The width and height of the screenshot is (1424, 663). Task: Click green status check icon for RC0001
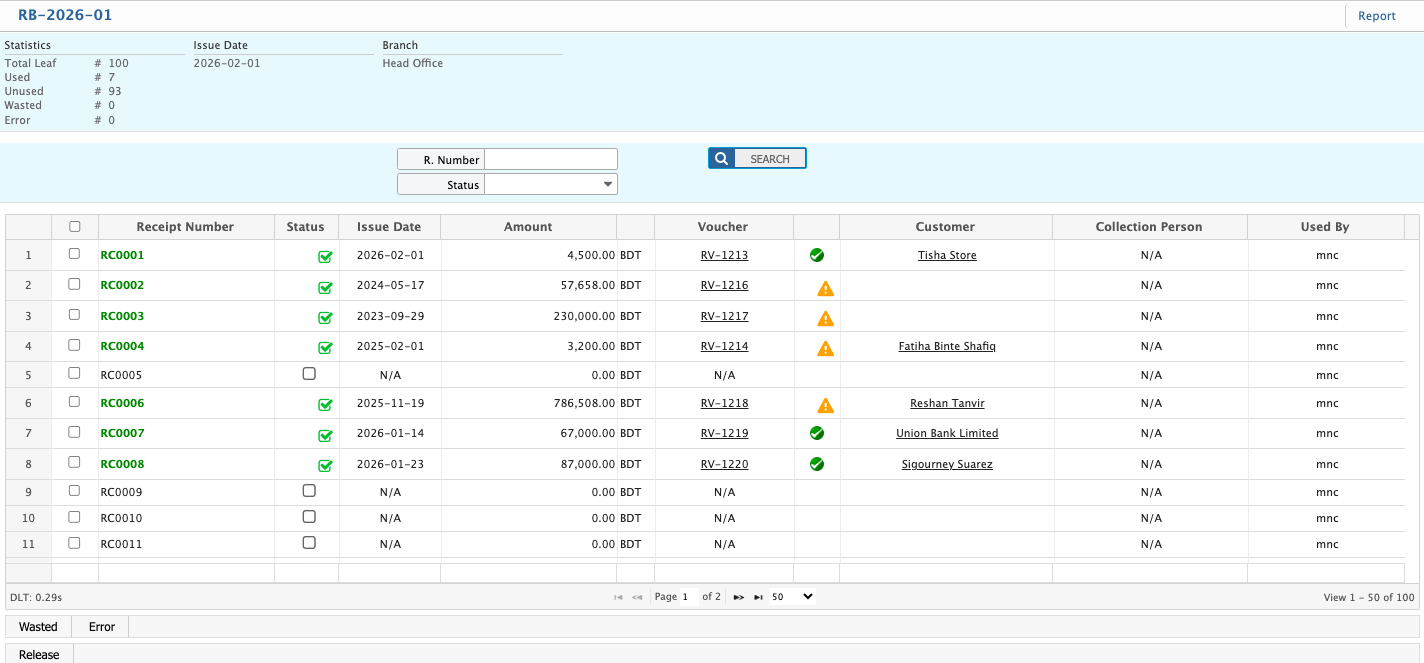[325, 257]
